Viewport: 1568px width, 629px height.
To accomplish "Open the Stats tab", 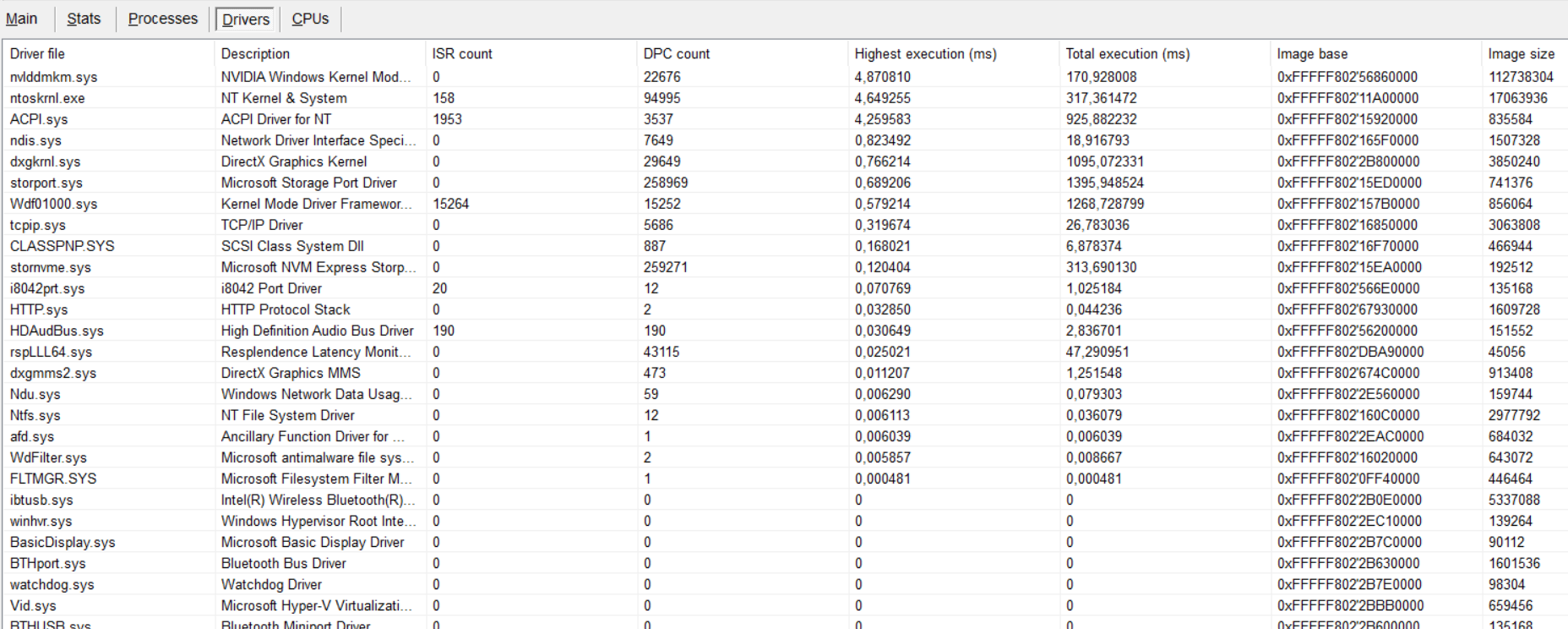I will [84, 19].
